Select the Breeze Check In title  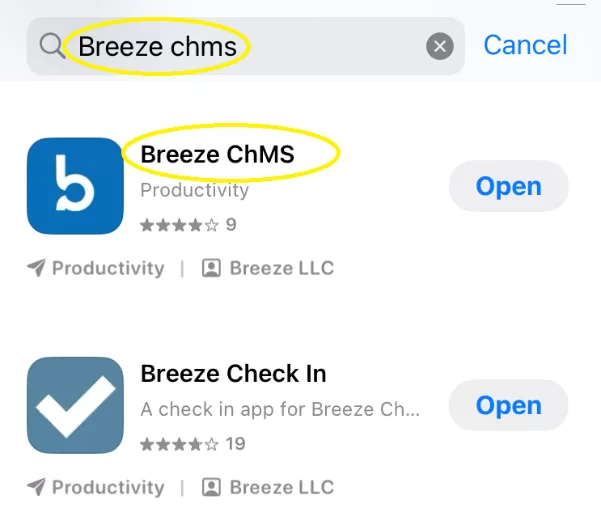tap(233, 374)
